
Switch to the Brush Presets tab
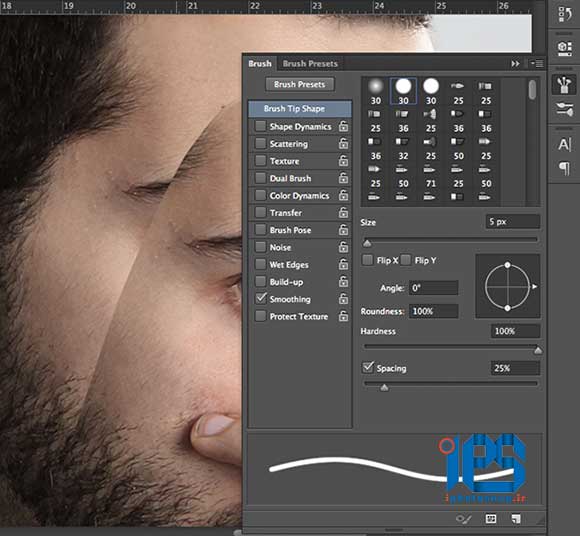pyautogui.click(x=310, y=64)
